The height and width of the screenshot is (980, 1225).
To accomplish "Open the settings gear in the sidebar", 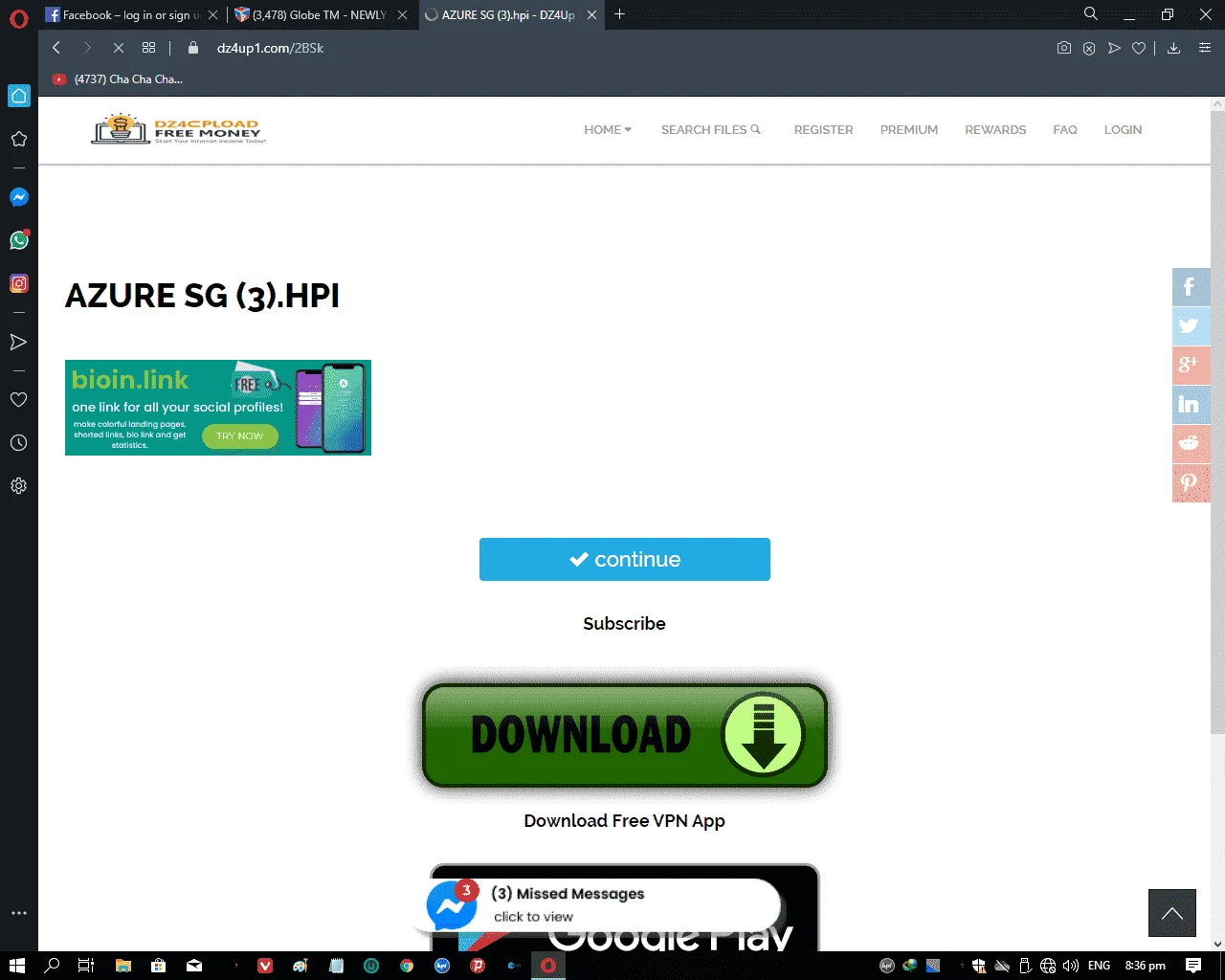I will (18, 485).
